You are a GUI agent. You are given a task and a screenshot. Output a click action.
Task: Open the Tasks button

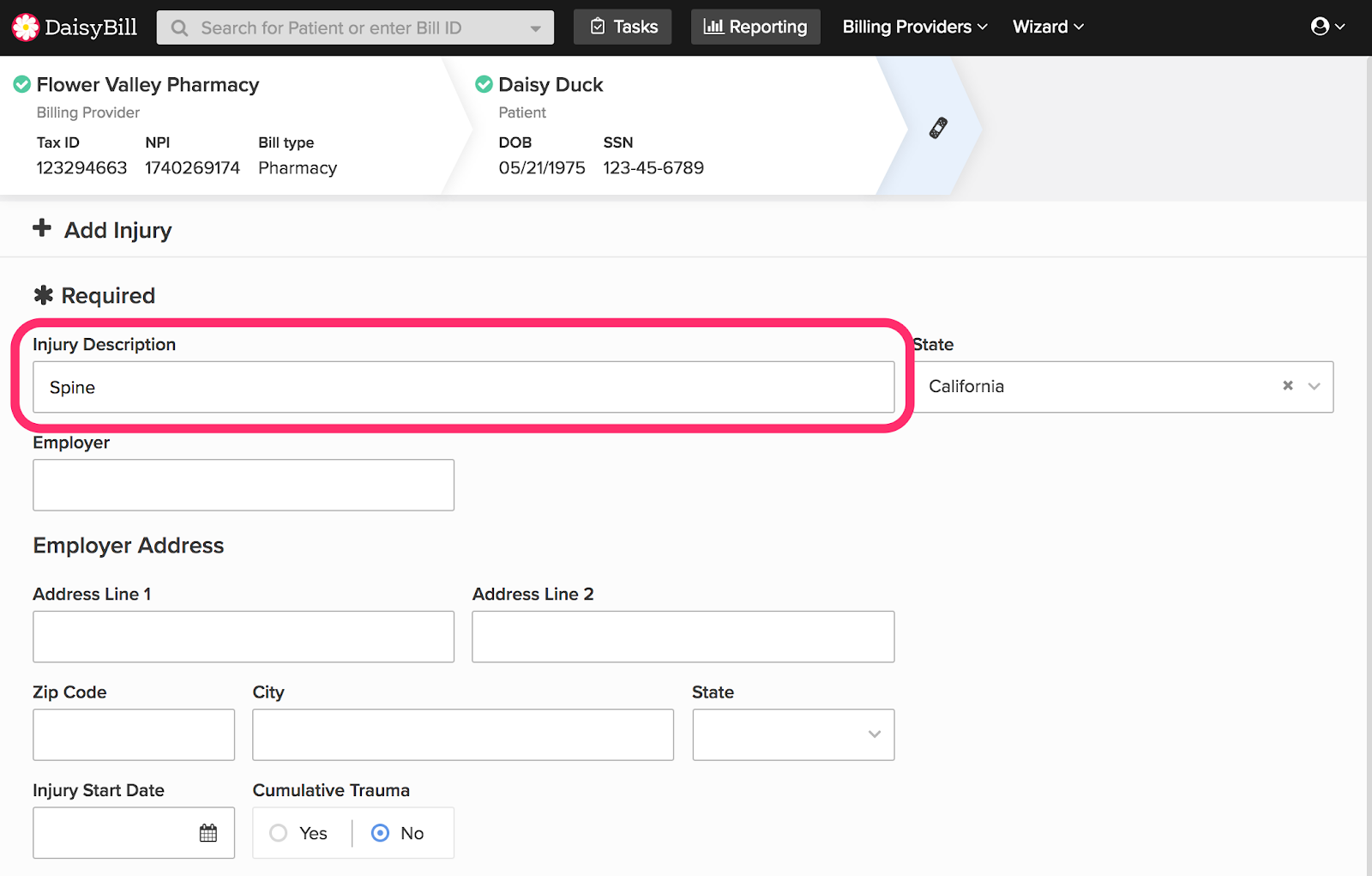click(623, 27)
